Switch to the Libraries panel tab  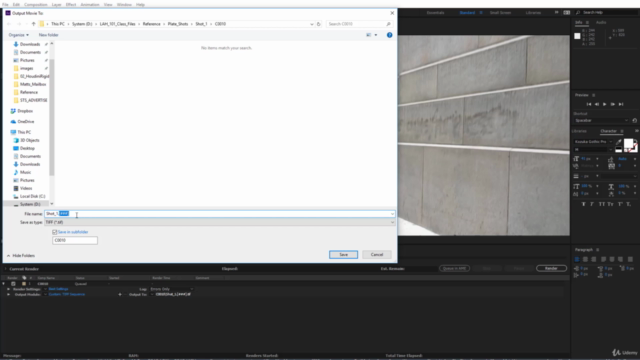[579, 131]
